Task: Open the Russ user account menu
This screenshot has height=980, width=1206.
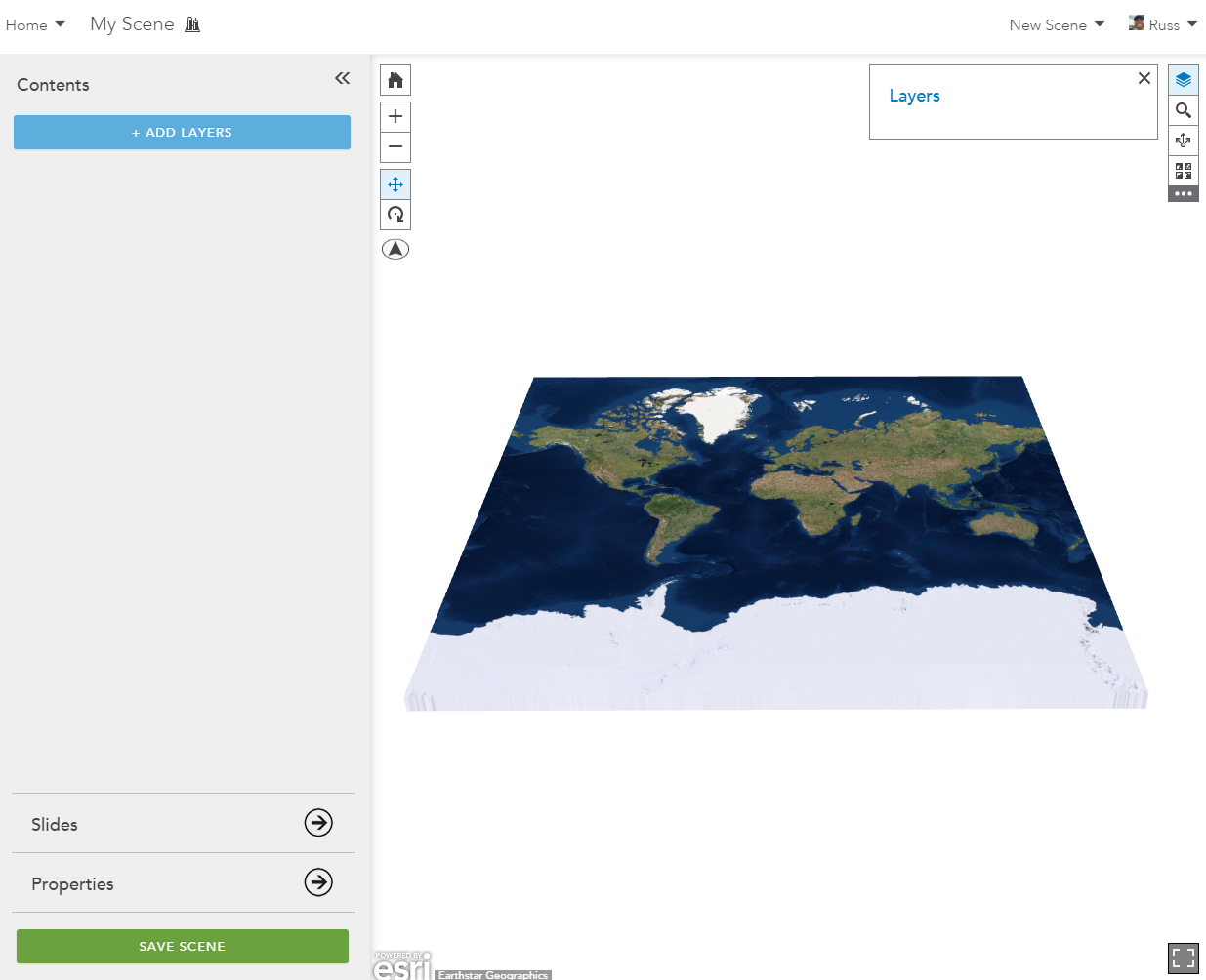Action: (x=1163, y=24)
